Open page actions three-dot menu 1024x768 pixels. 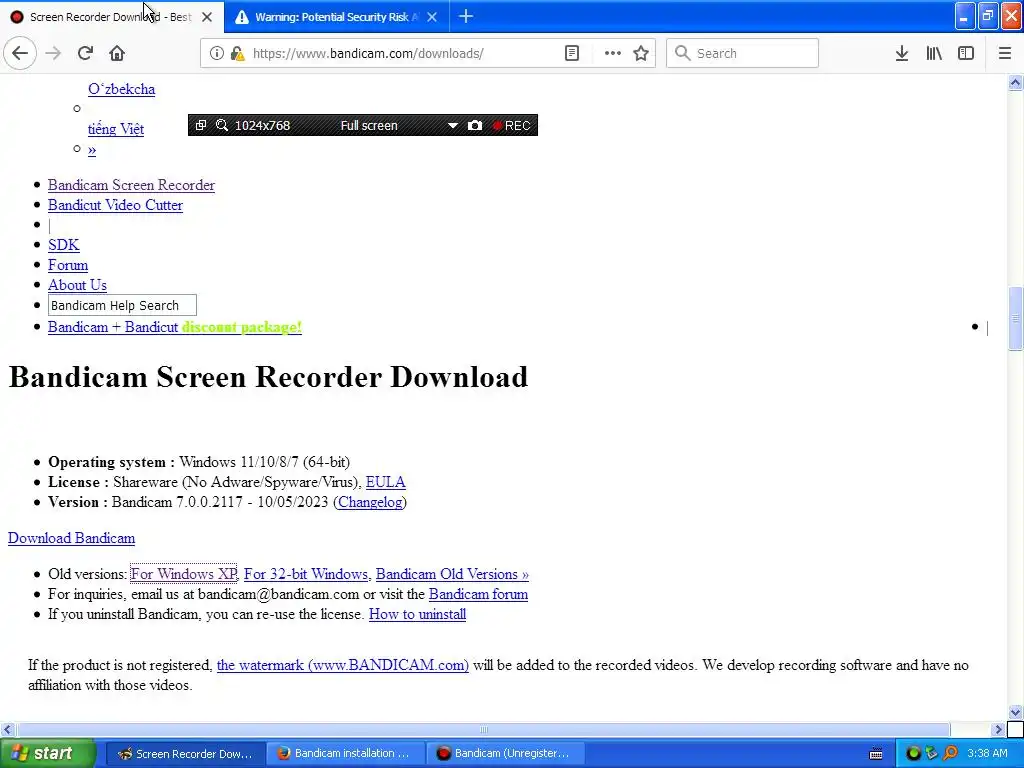612,54
